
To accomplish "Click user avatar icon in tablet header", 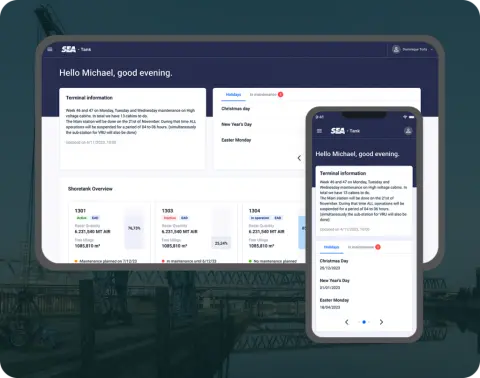I will (x=396, y=49).
